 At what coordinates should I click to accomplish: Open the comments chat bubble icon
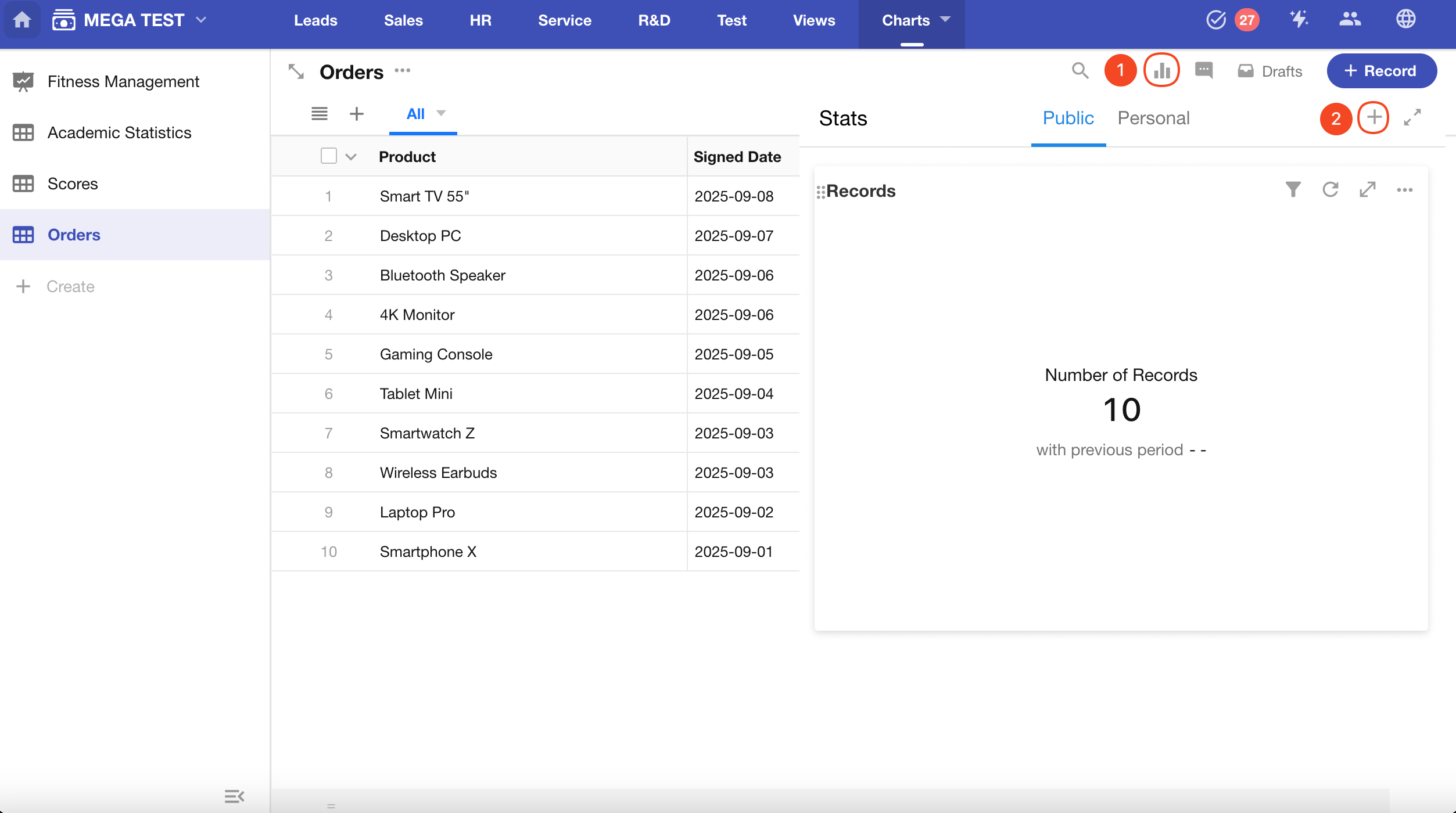pyautogui.click(x=1203, y=71)
